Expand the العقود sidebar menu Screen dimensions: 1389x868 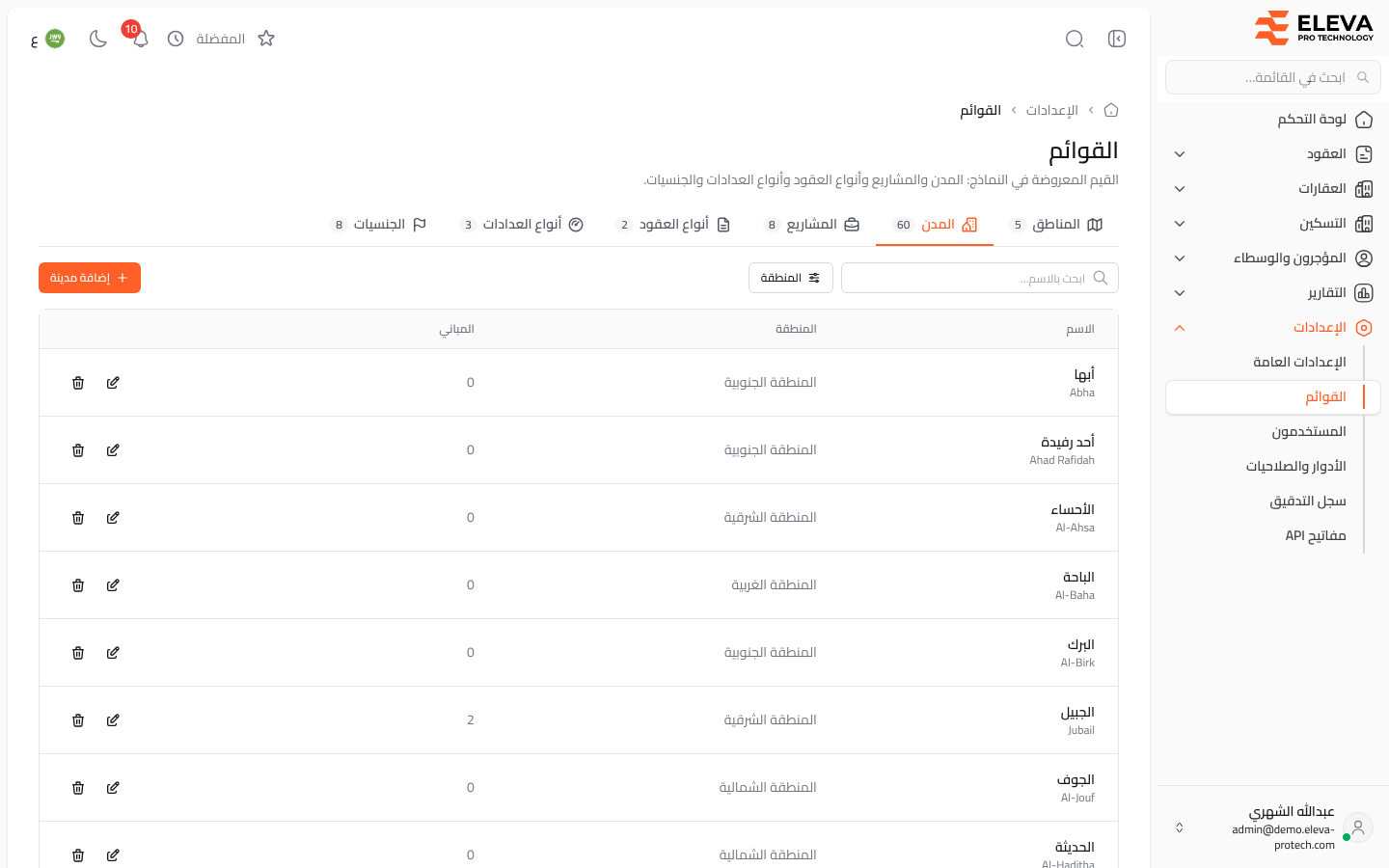pos(1273,154)
